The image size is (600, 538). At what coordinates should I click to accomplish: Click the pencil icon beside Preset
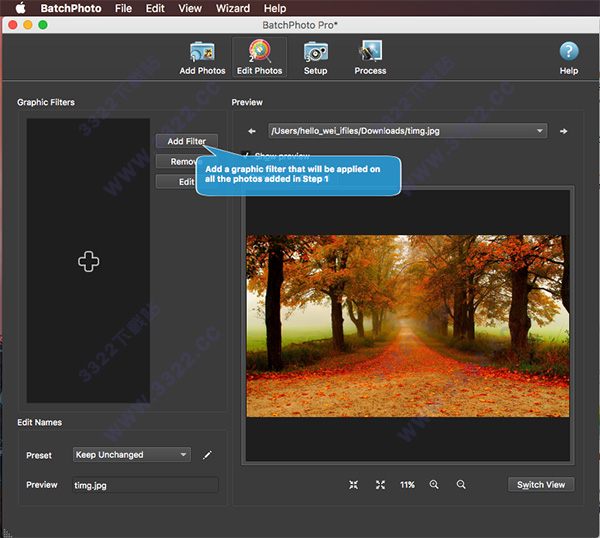pyautogui.click(x=207, y=455)
